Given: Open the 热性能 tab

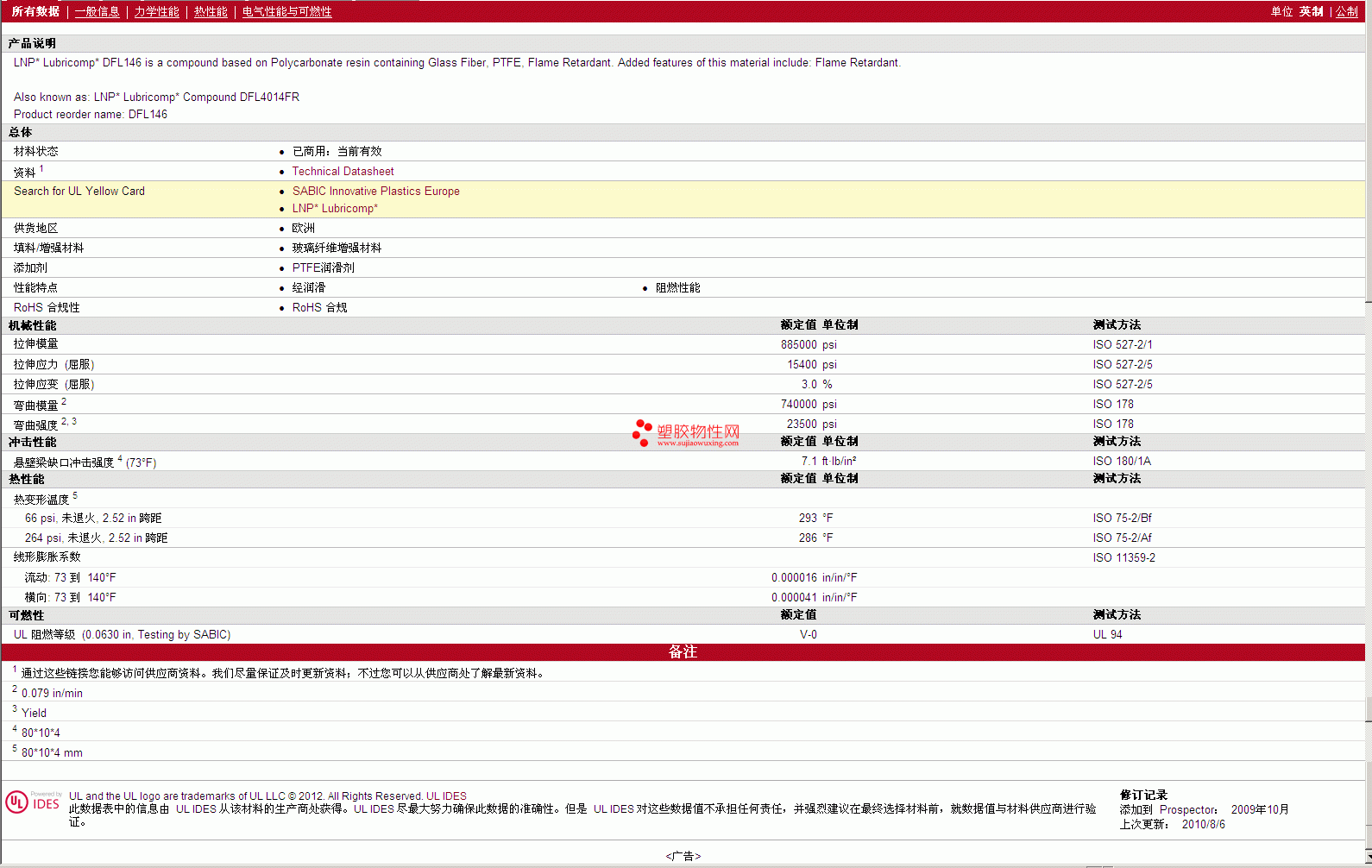Looking at the screenshot, I should pos(211,11).
